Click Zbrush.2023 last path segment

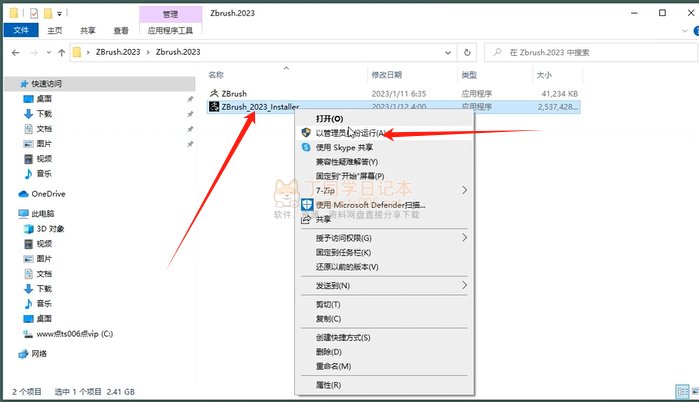coord(178,52)
